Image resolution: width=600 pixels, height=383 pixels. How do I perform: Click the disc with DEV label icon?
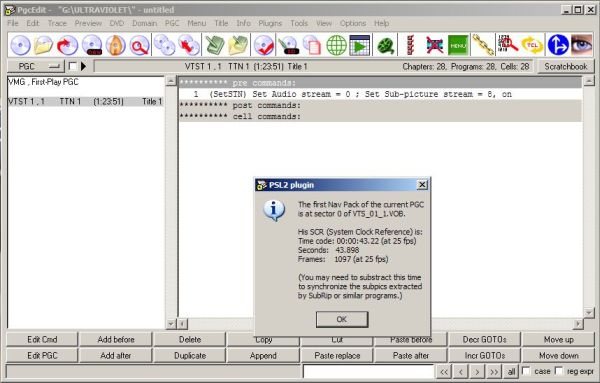[x=92, y=45]
